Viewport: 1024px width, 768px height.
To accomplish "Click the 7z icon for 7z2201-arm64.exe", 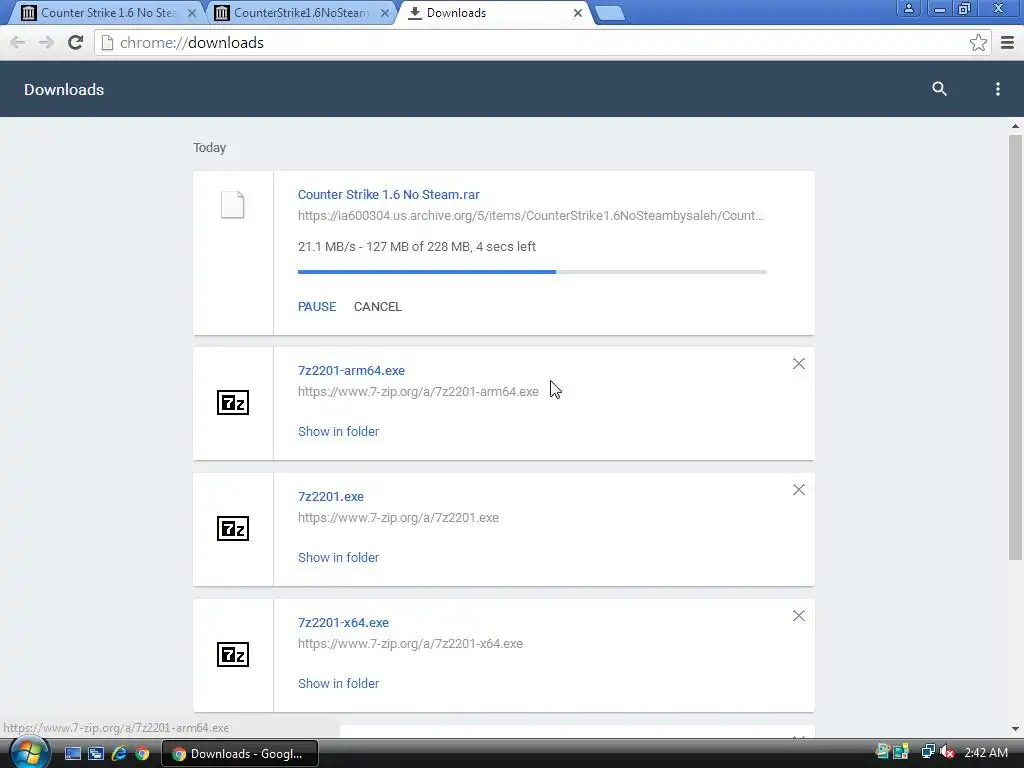I will [x=232, y=402].
